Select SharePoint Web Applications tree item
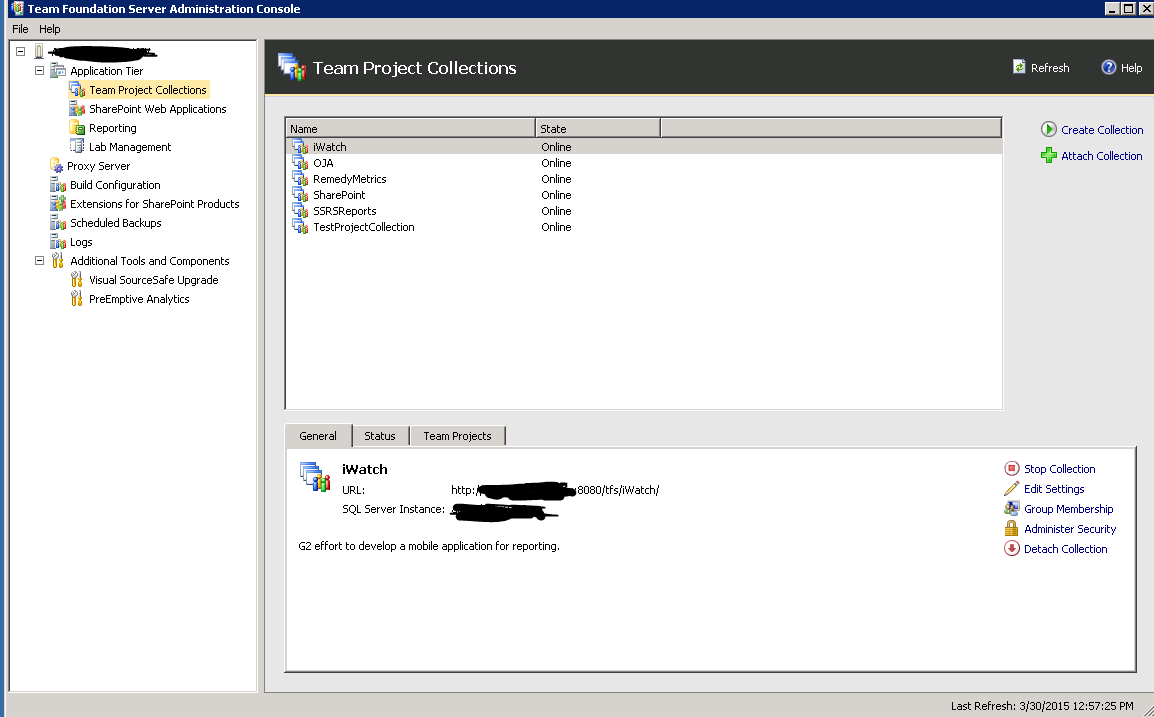Image resolution: width=1154 pixels, height=717 pixels. coord(157,109)
